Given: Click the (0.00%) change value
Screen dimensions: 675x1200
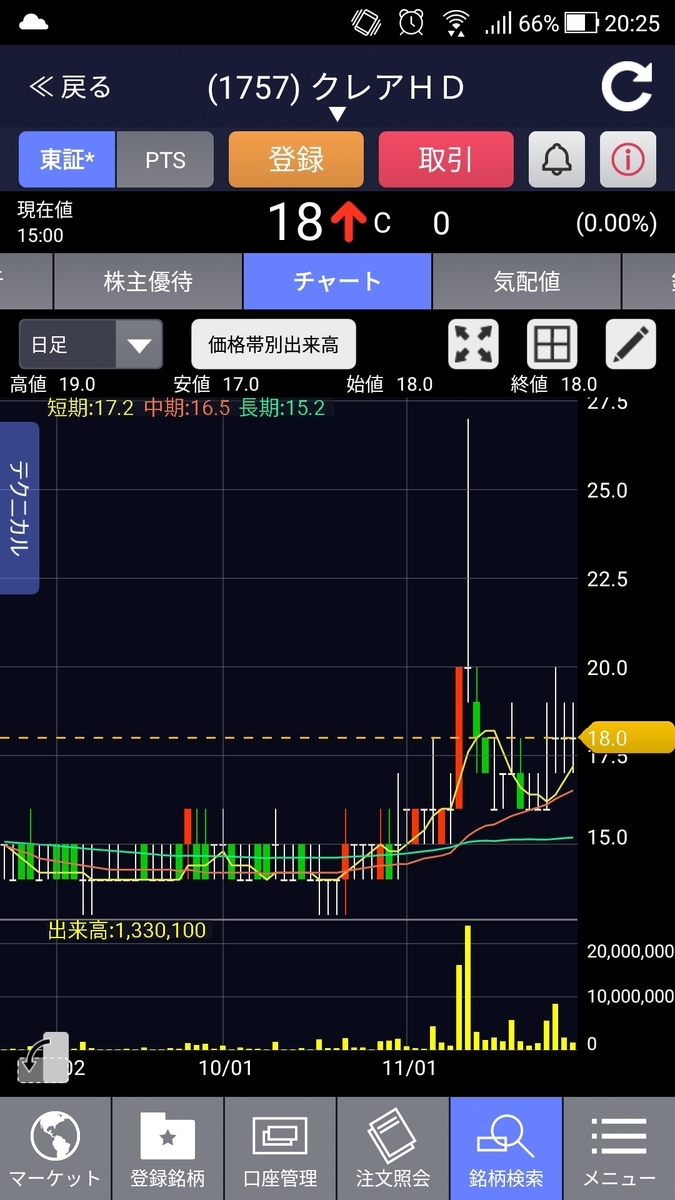Looking at the screenshot, I should tap(616, 223).
